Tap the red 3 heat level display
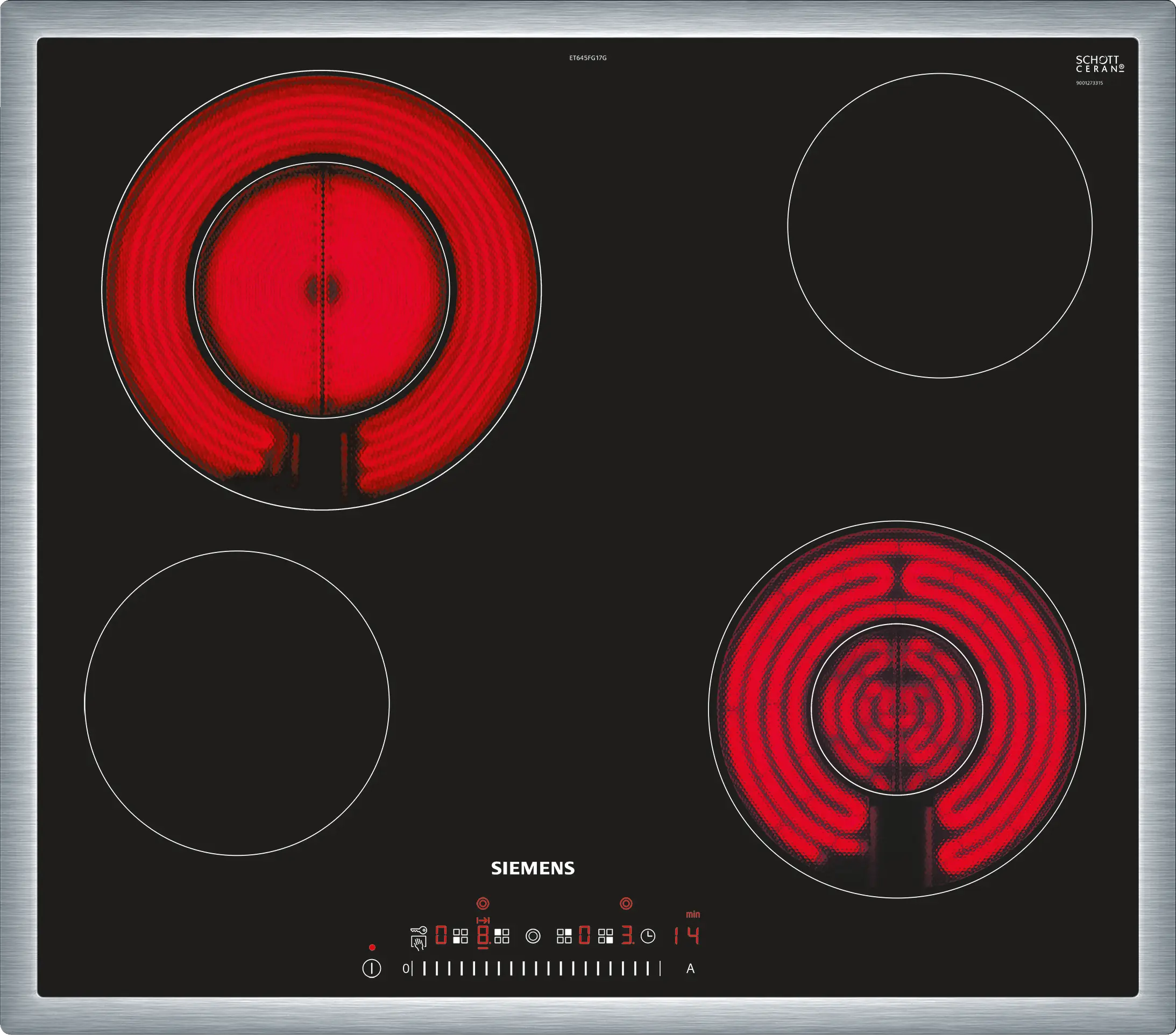Screen dimensions: 1176x1035 point(627,935)
